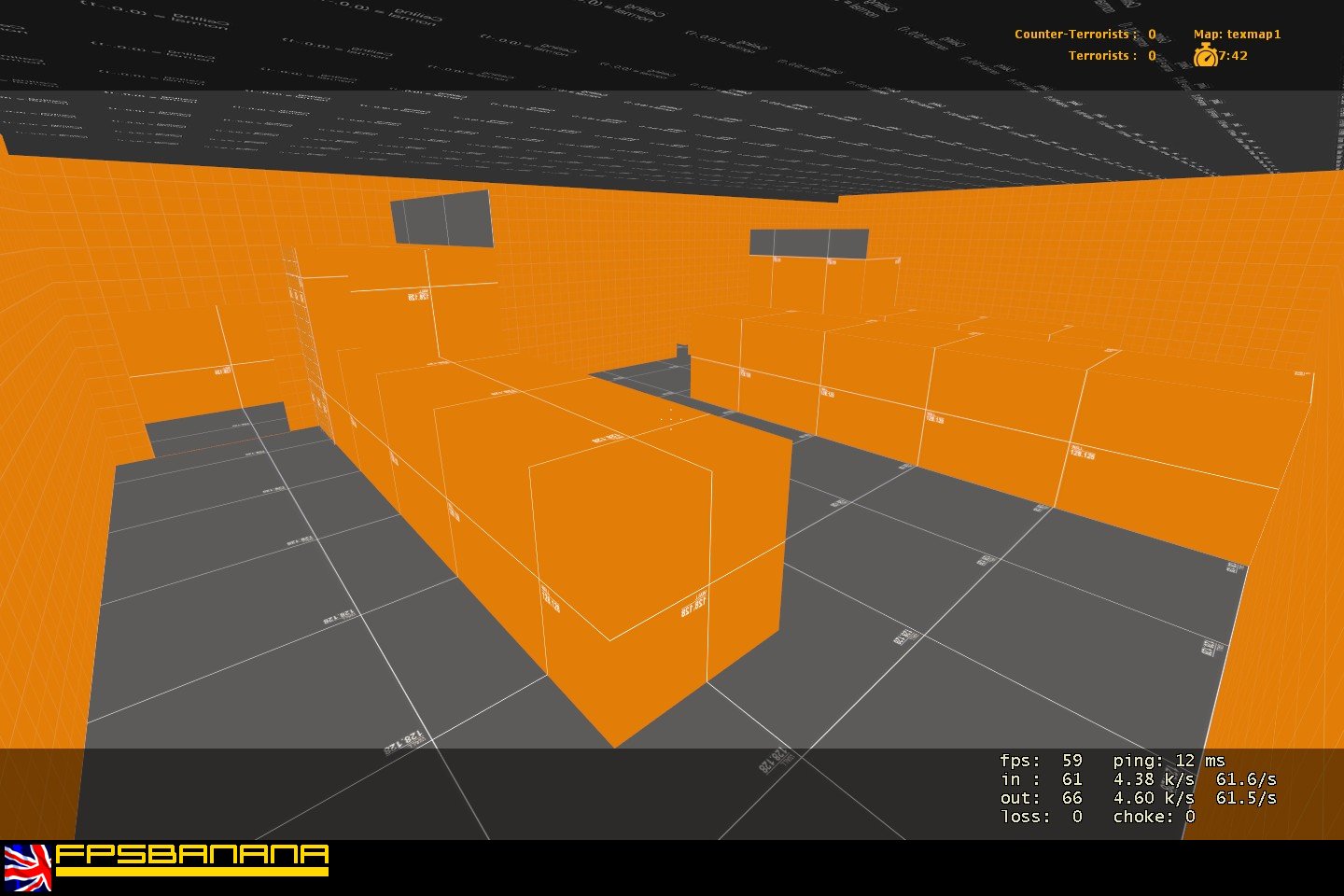Click the choke: 0 statistic

pyautogui.click(x=1154, y=816)
